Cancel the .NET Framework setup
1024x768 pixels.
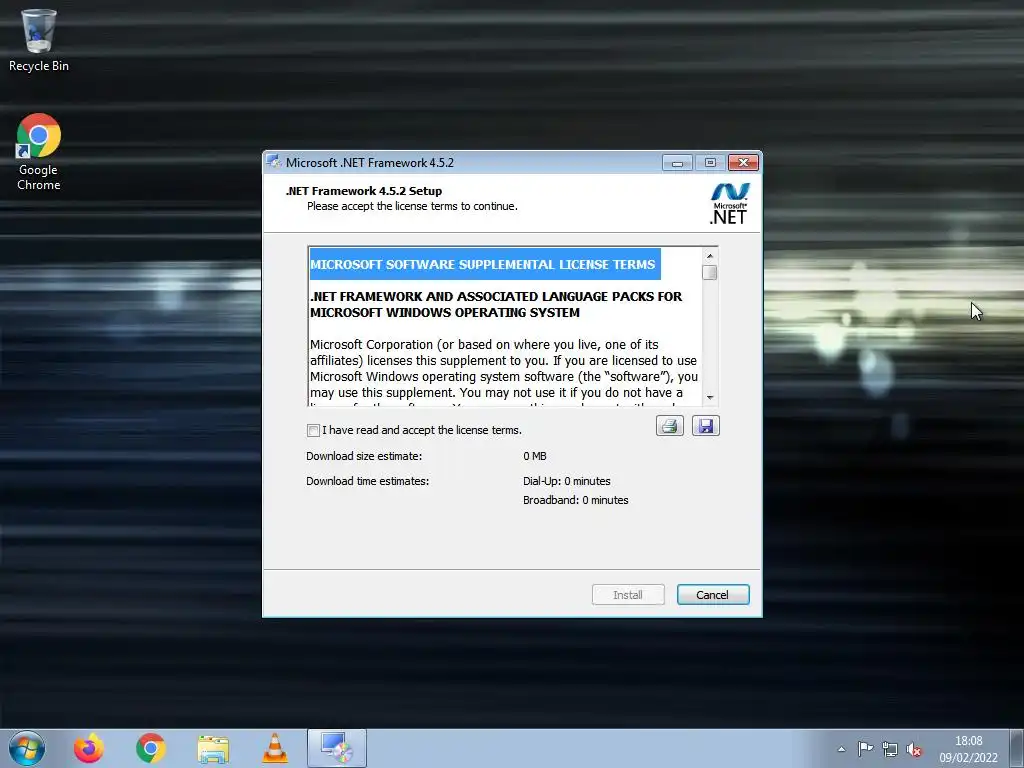tap(712, 594)
